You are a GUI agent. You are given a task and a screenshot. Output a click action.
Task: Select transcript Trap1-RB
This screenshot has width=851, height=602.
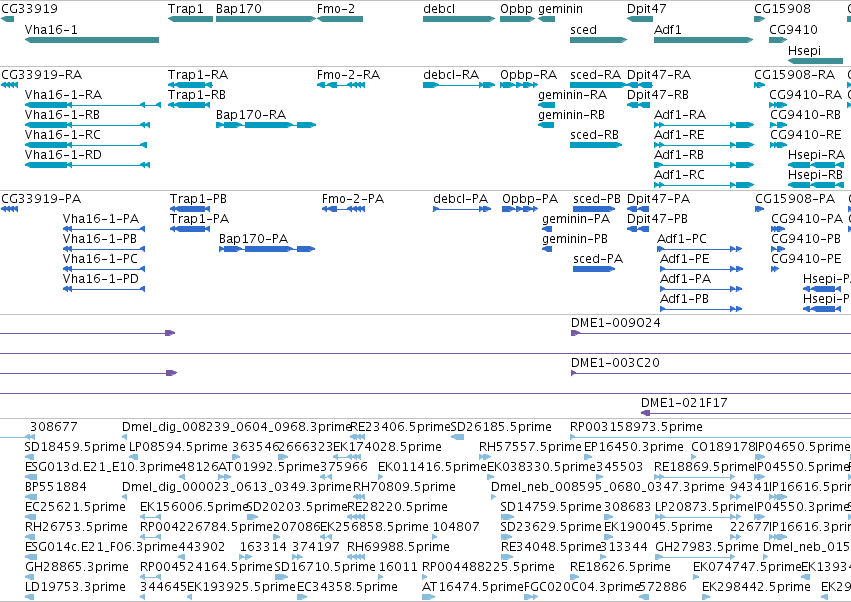(189, 105)
